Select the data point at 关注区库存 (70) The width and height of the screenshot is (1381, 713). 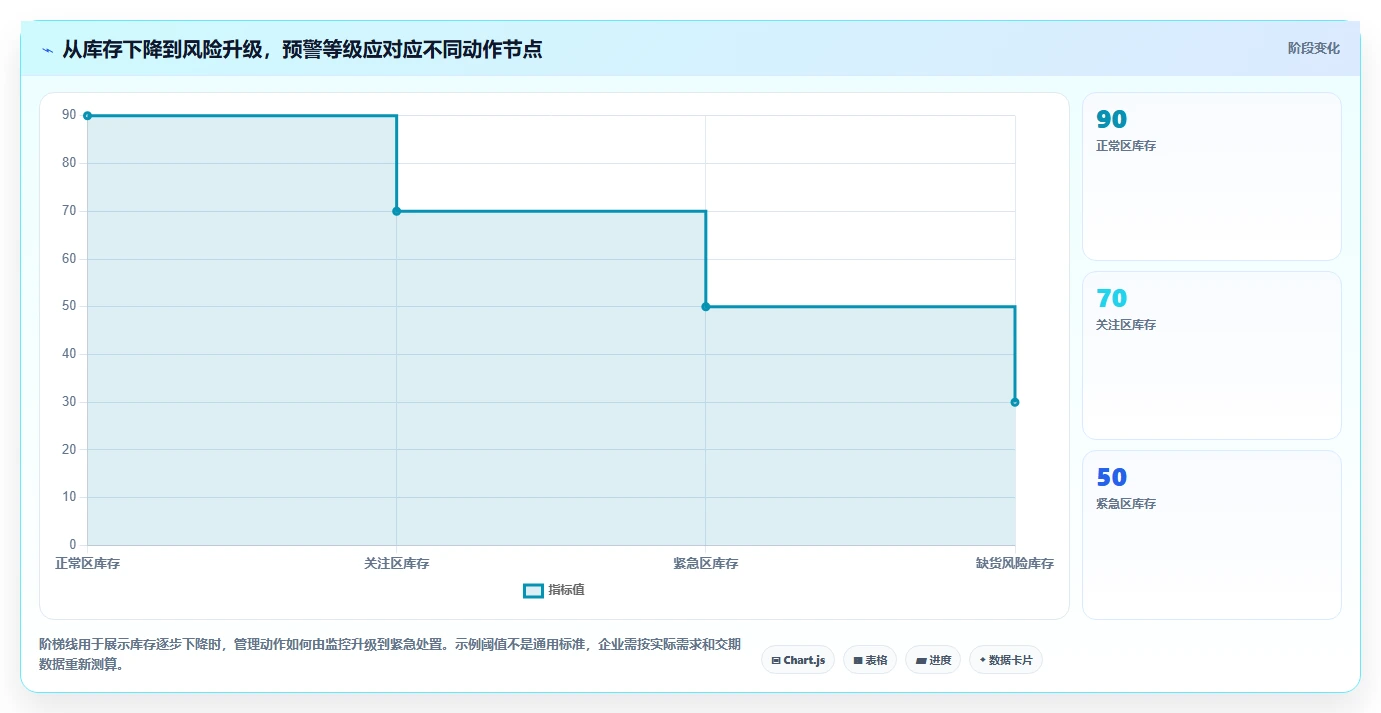click(397, 211)
